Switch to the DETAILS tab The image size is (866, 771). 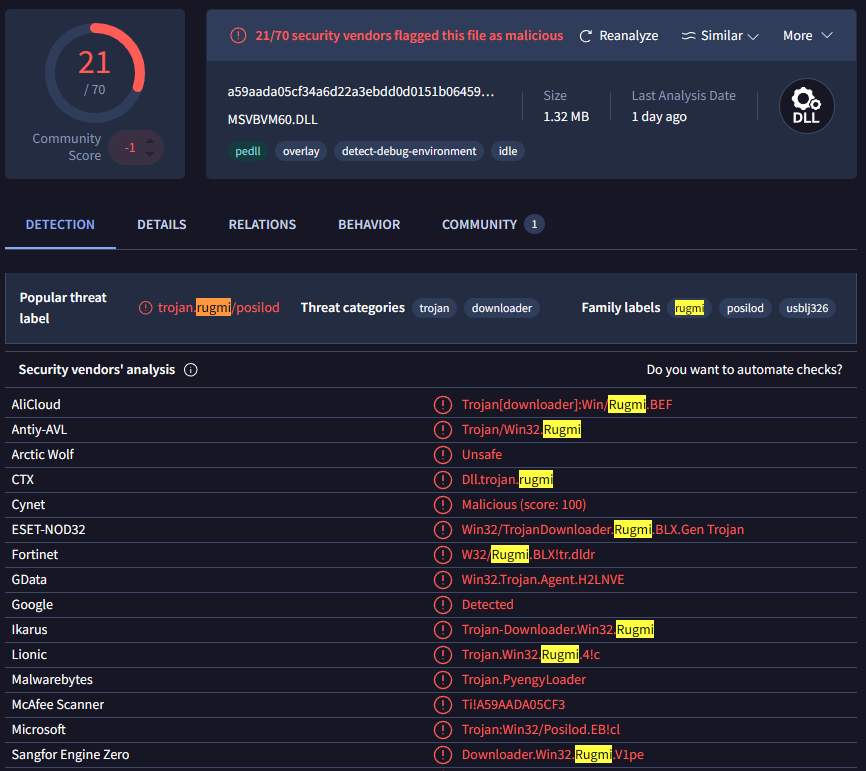tap(162, 225)
